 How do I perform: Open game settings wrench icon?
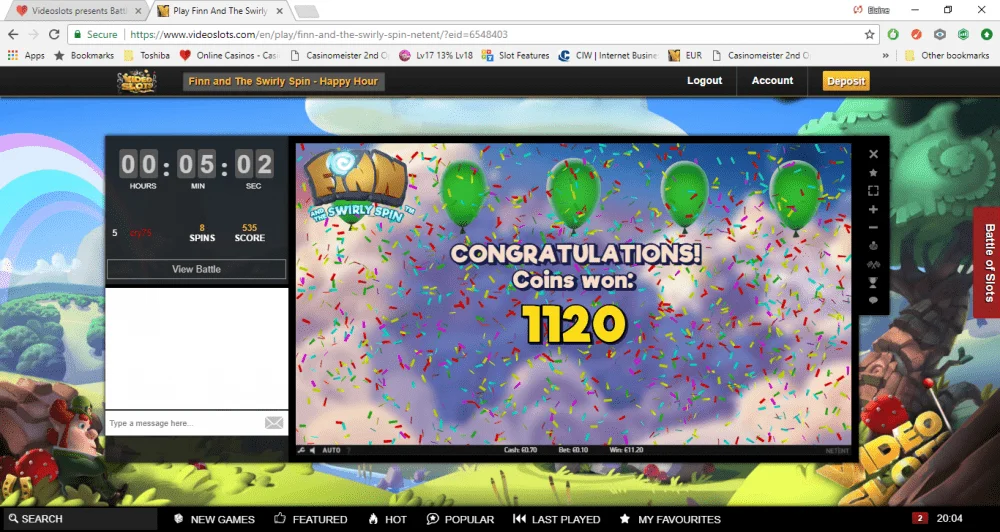[302, 450]
